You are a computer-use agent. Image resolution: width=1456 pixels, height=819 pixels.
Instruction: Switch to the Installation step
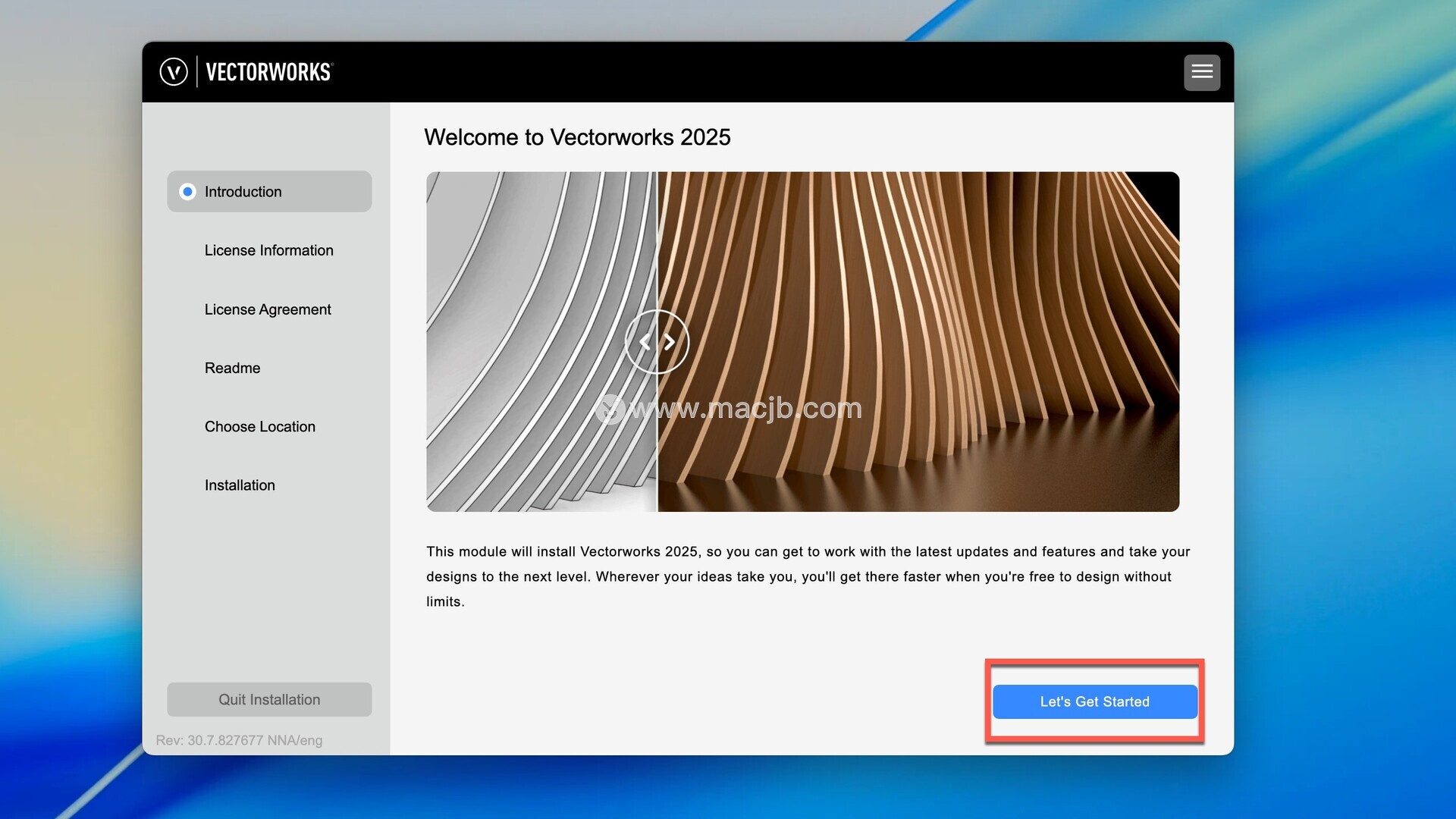click(240, 485)
